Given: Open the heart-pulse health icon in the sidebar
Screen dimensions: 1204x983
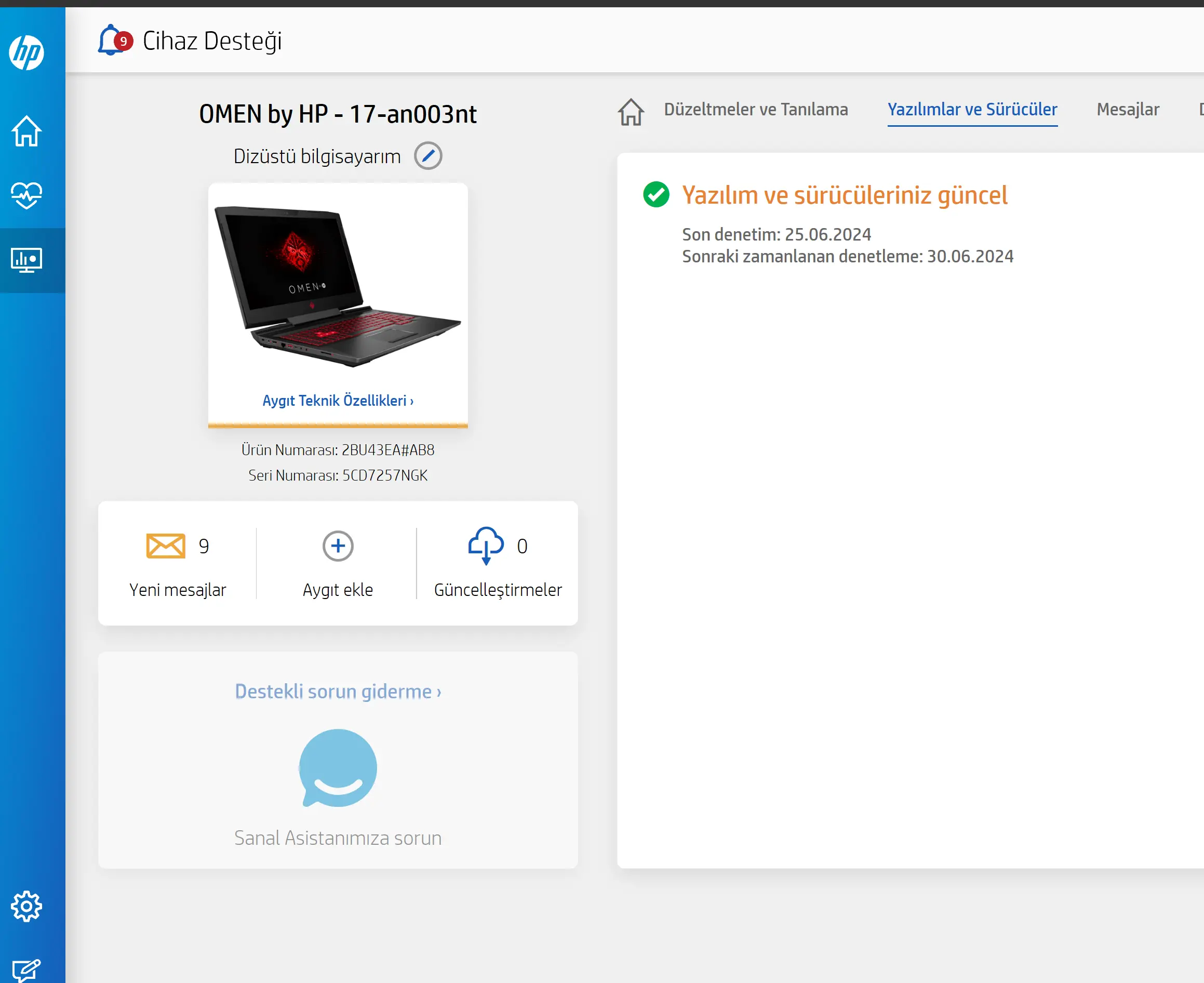Looking at the screenshot, I should click(26, 195).
